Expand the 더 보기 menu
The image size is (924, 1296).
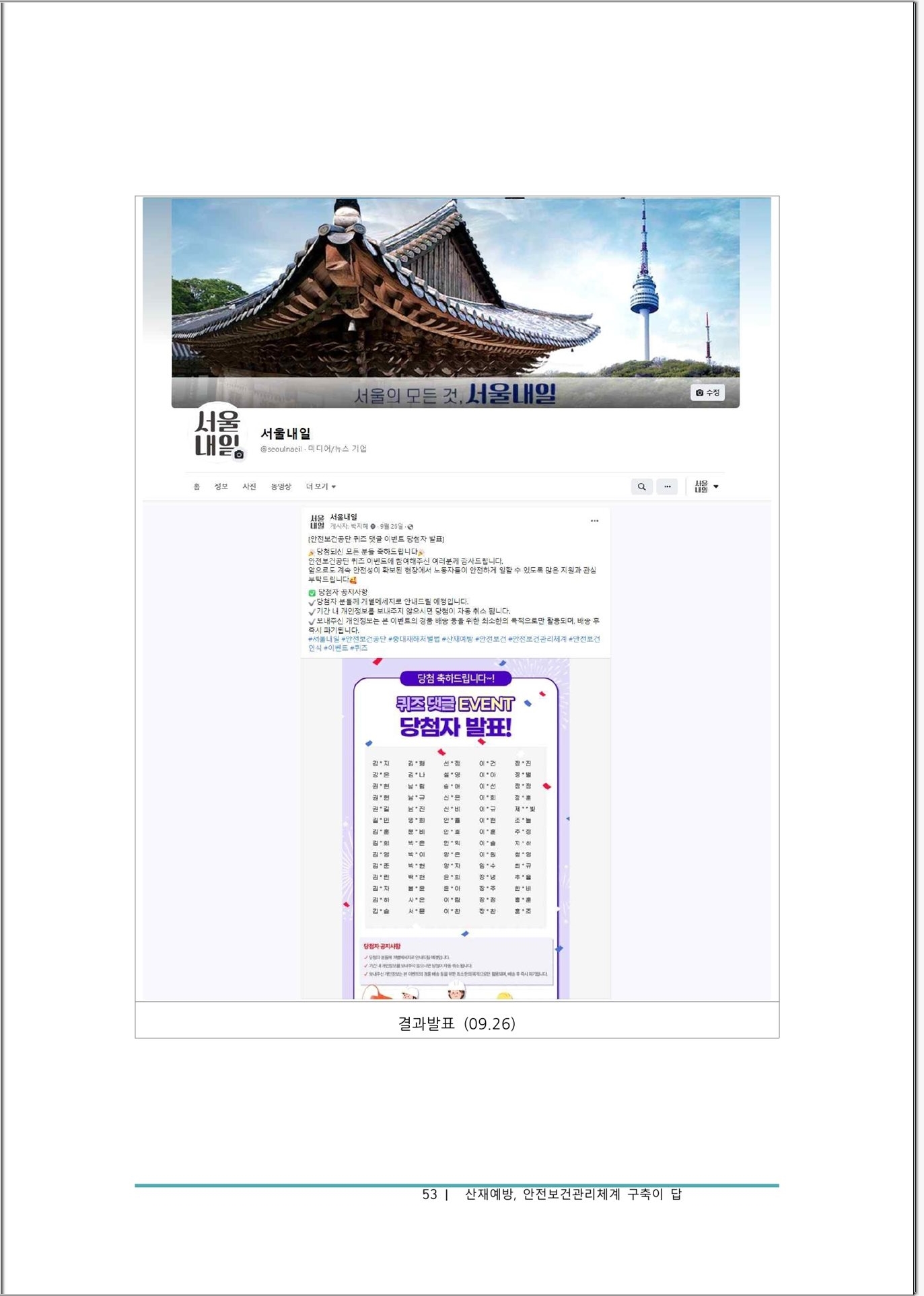click(320, 487)
